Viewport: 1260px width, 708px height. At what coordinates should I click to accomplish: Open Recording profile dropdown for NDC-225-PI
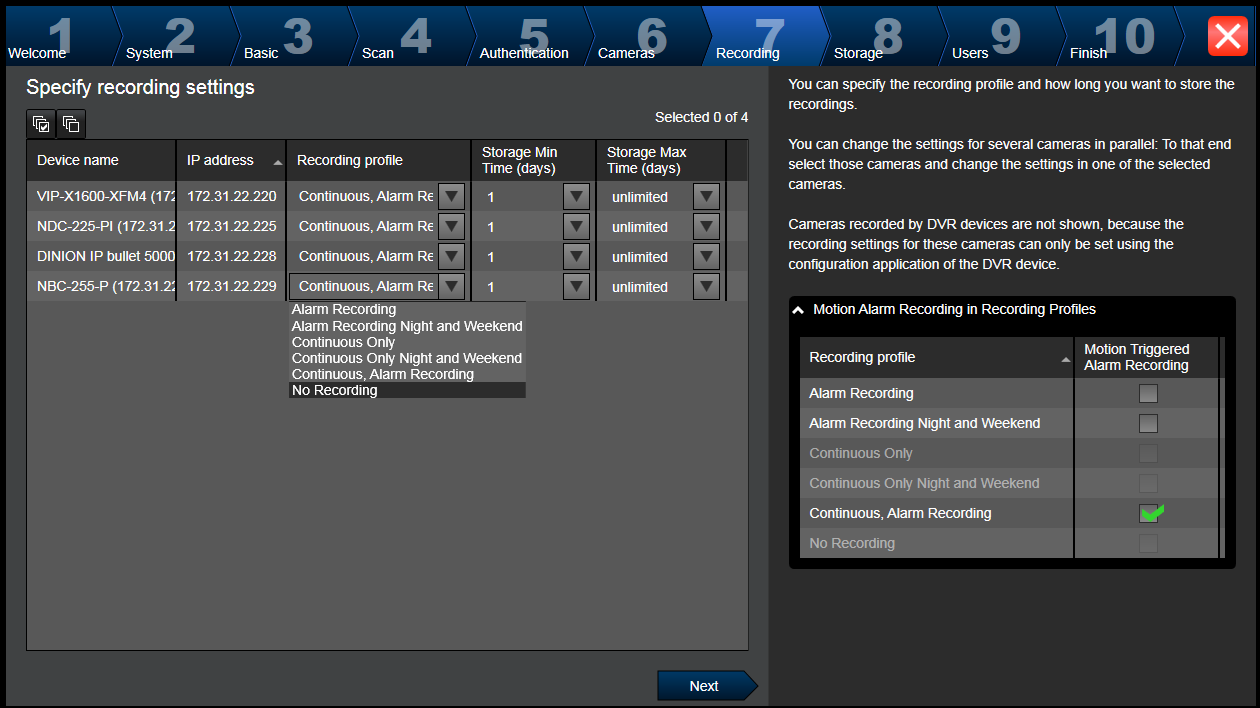click(452, 226)
